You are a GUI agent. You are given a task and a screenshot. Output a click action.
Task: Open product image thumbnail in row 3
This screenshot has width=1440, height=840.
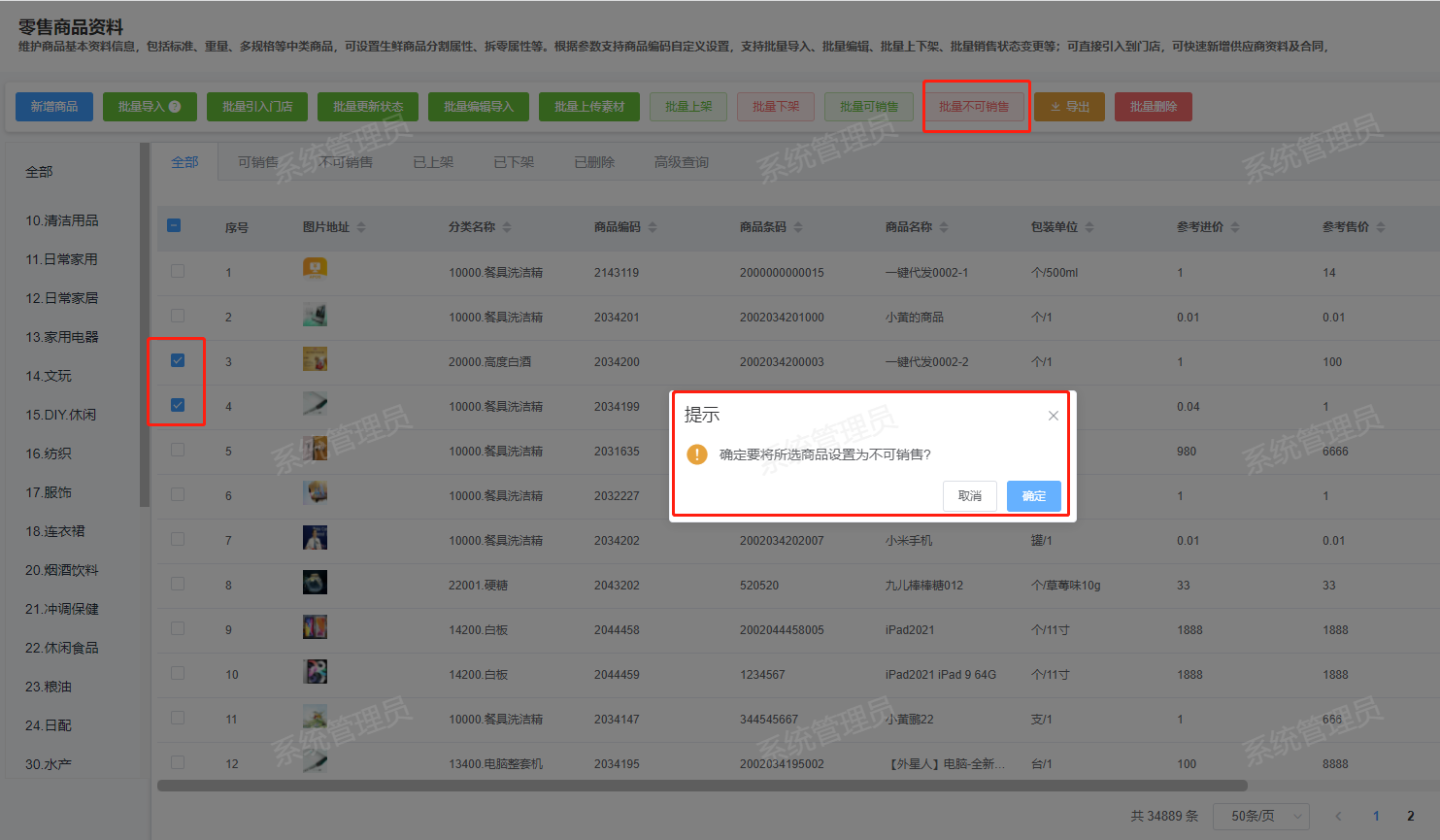(x=315, y=358)
